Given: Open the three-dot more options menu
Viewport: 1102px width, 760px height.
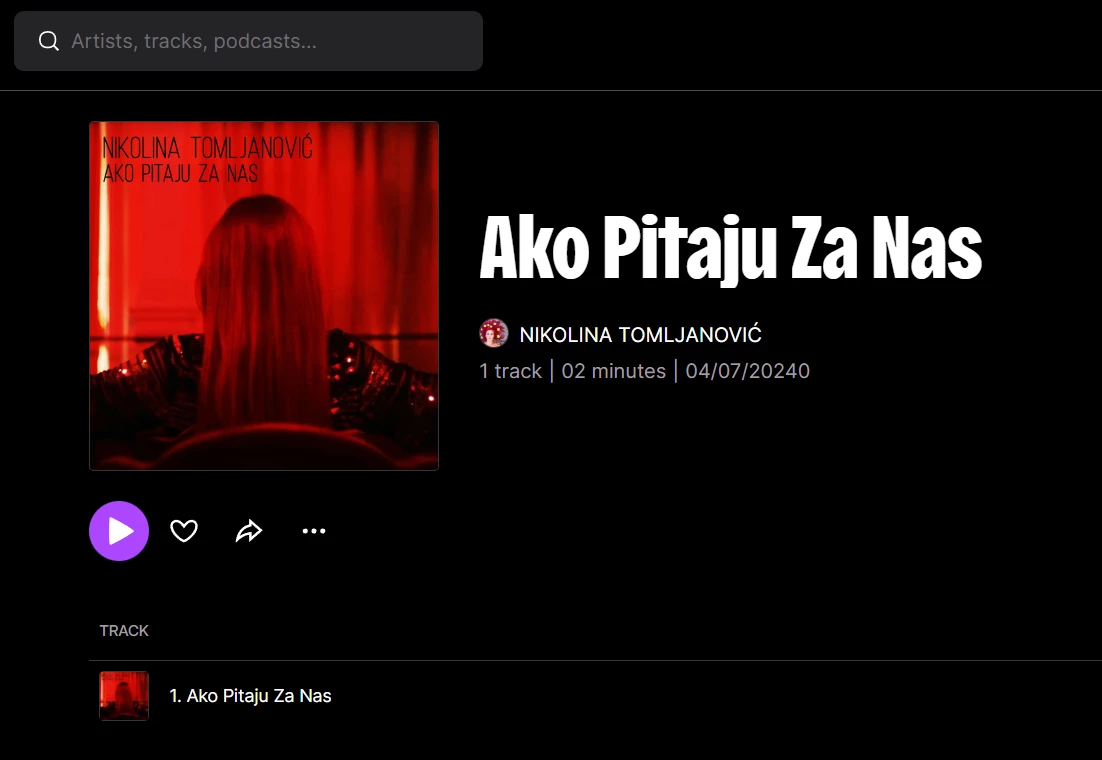Looking at the screenshot, I should pos(313,531).
